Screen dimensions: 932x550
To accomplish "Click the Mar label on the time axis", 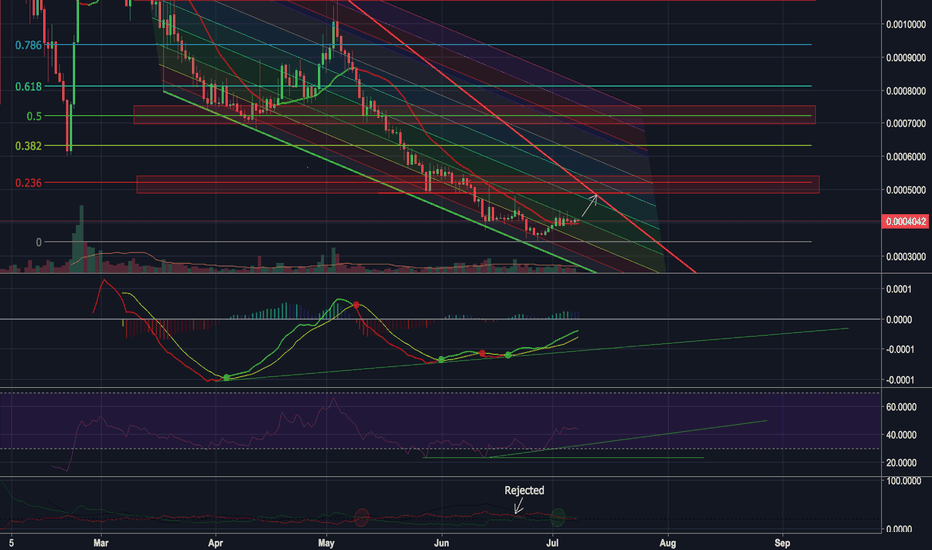I will click(x=101, y=543).
